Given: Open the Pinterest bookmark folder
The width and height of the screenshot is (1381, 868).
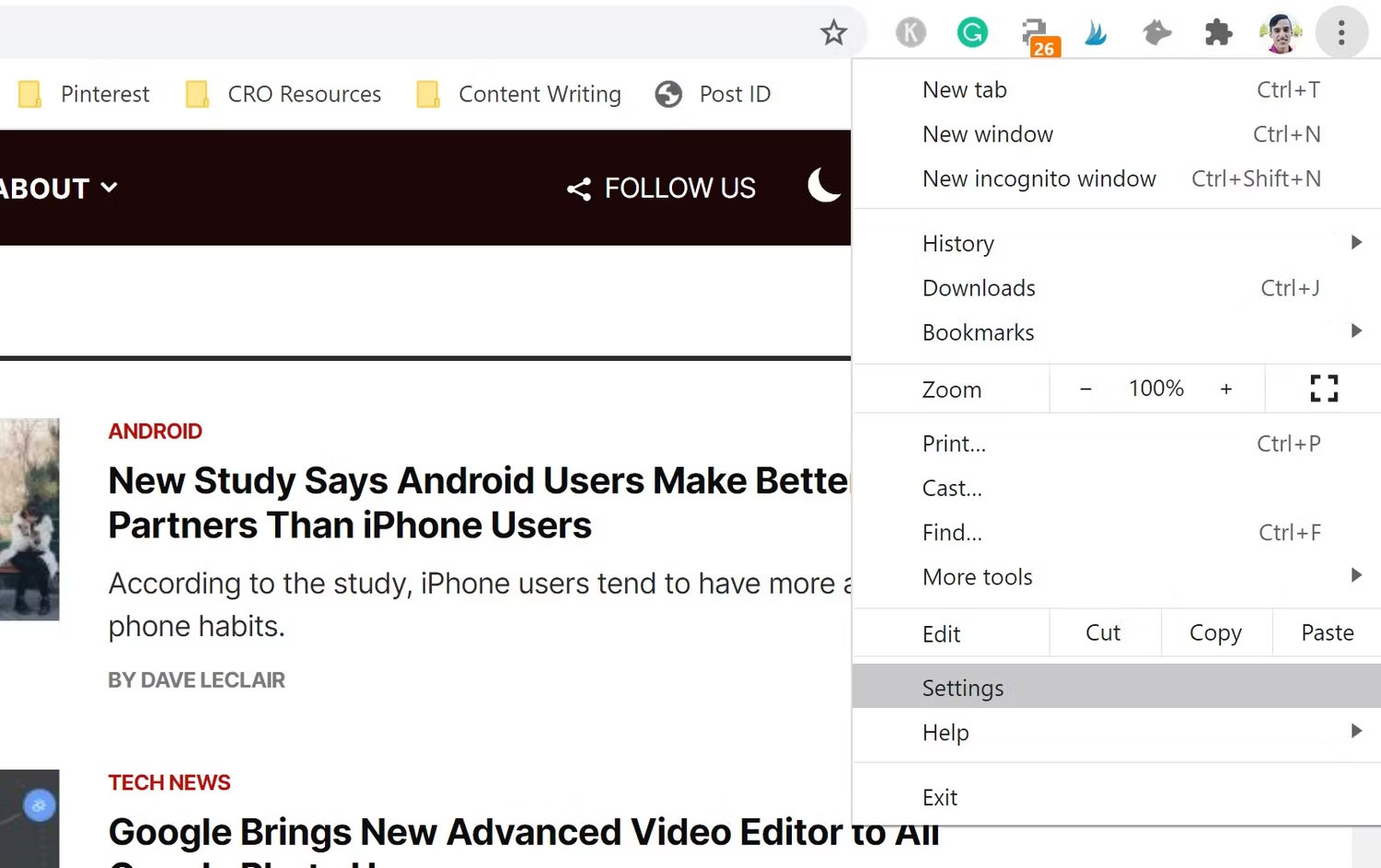Looking at the screenshot, I should [84, 94].
